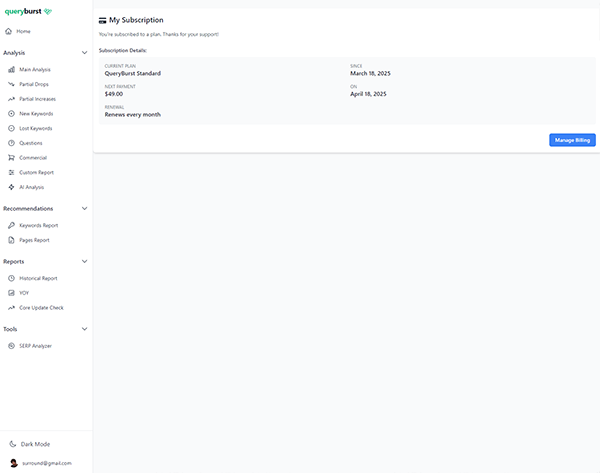This screenshot has width=600, height=473.
Task: Click the Pages Report document icon
Action: (11, 240)
